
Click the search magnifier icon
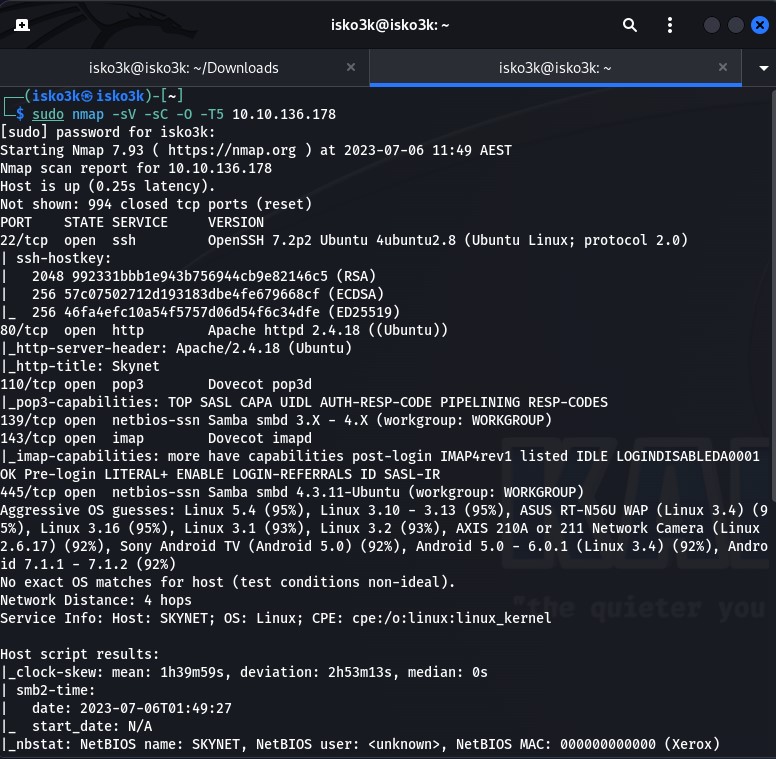(630, 25)
